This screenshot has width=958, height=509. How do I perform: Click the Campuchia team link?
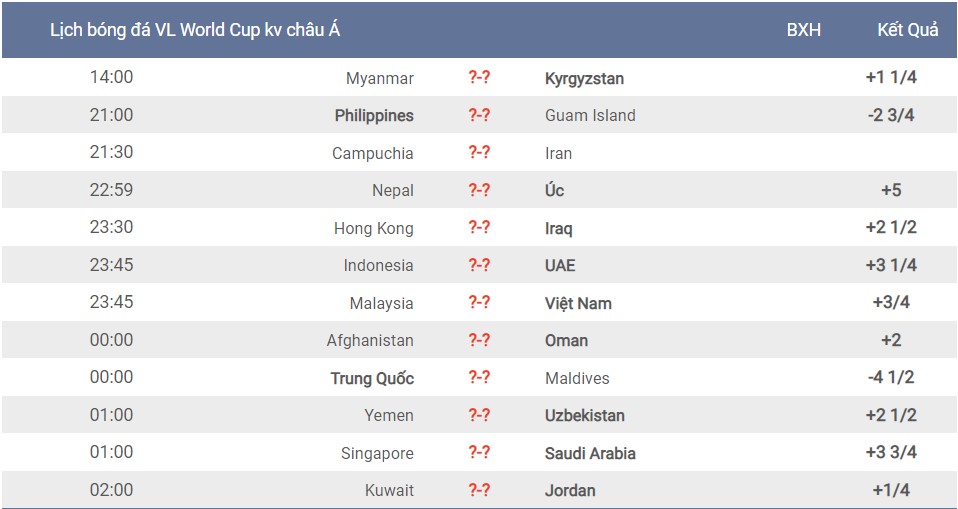click(373, 153)
